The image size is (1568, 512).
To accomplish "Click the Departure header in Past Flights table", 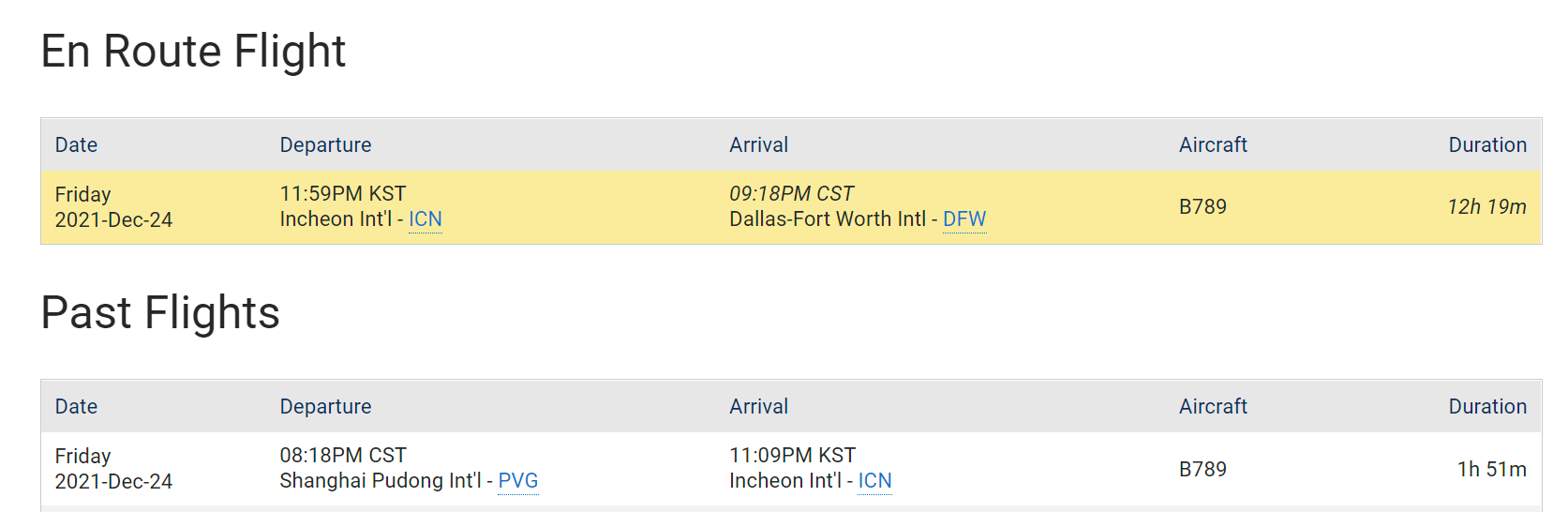I will click(x=325, y=407).
